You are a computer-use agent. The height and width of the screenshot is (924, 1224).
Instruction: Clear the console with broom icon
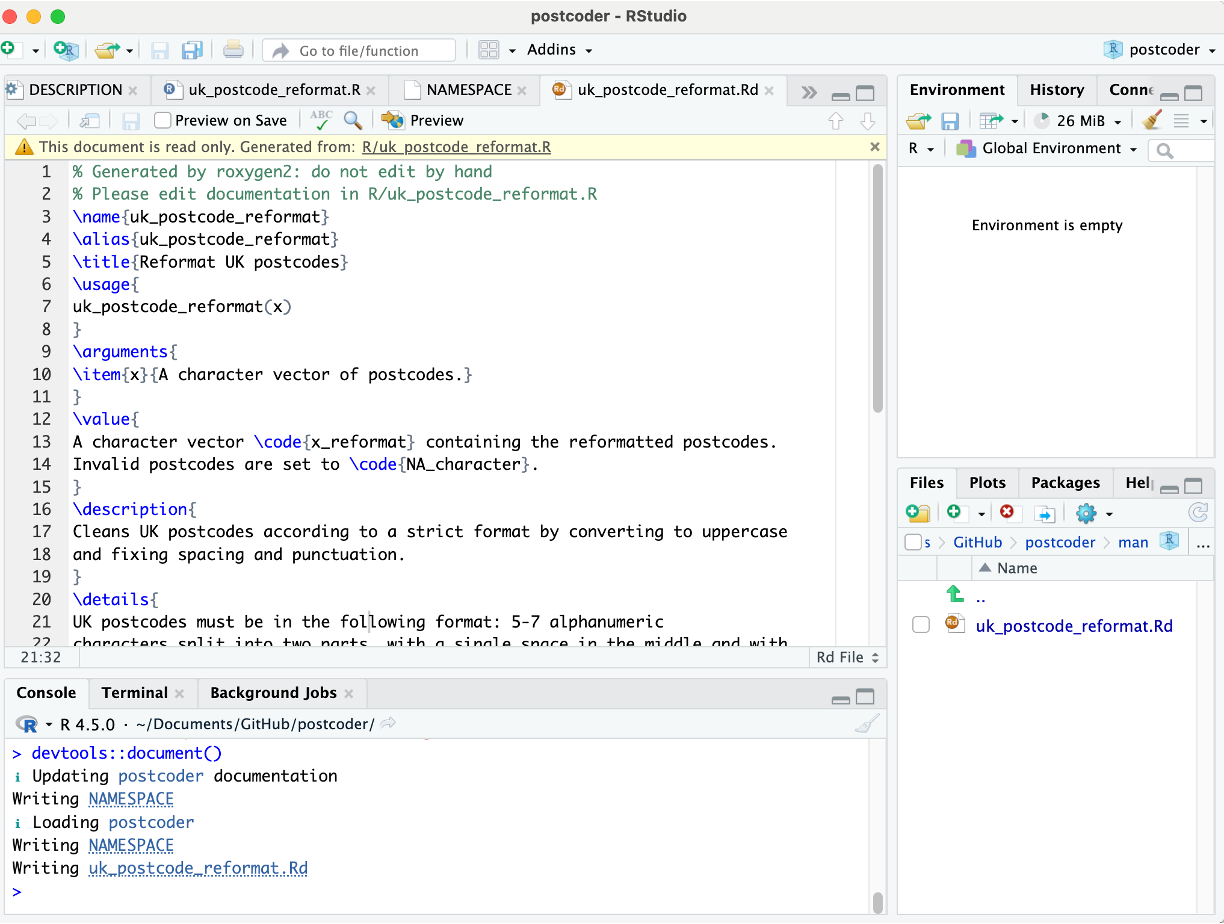coord(867,724)
